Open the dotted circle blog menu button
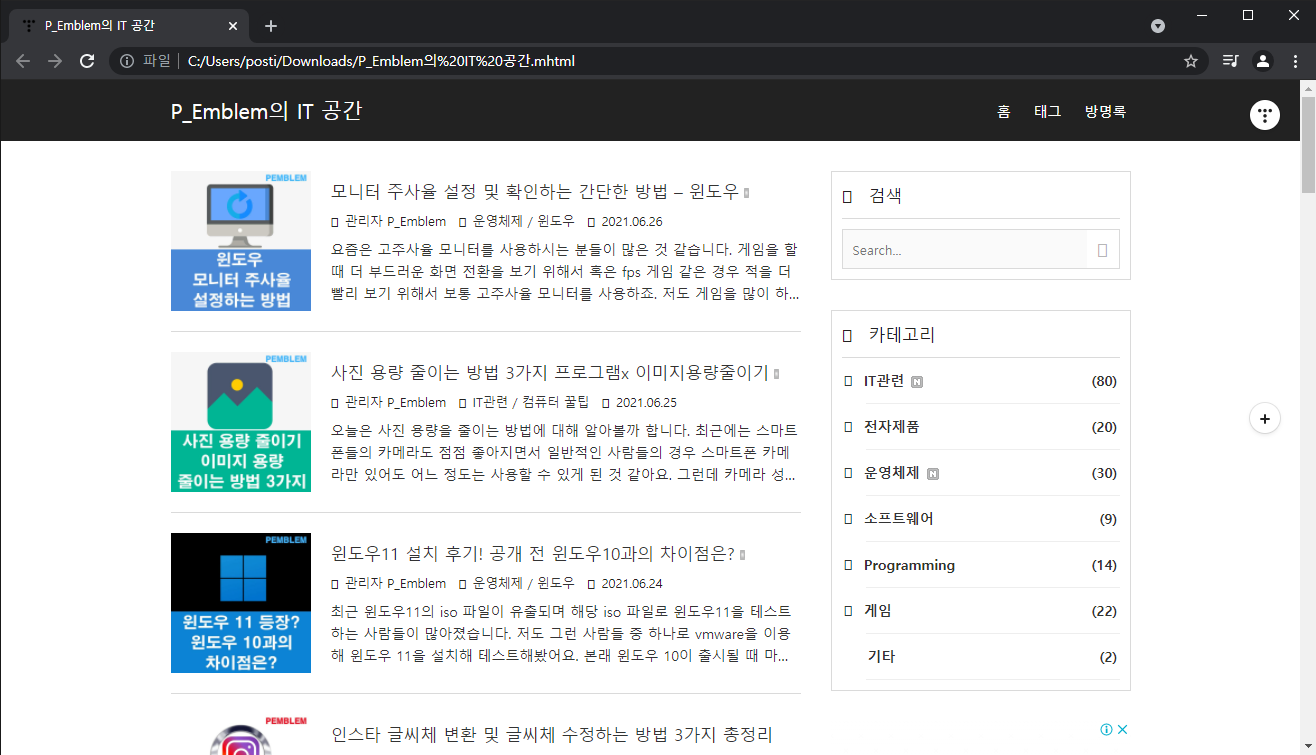 pos(1264,114)
